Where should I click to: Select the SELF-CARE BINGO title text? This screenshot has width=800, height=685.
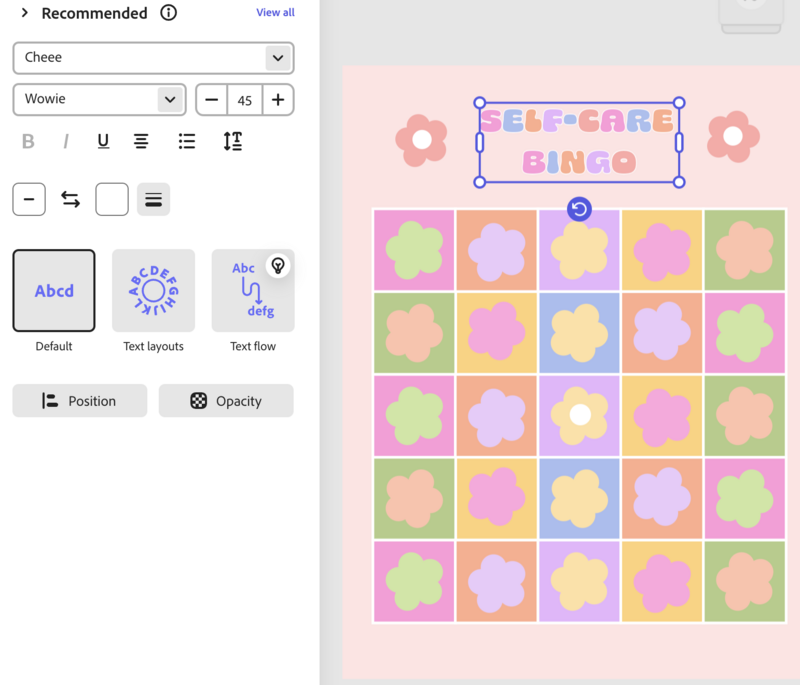(x=579, y=142)
